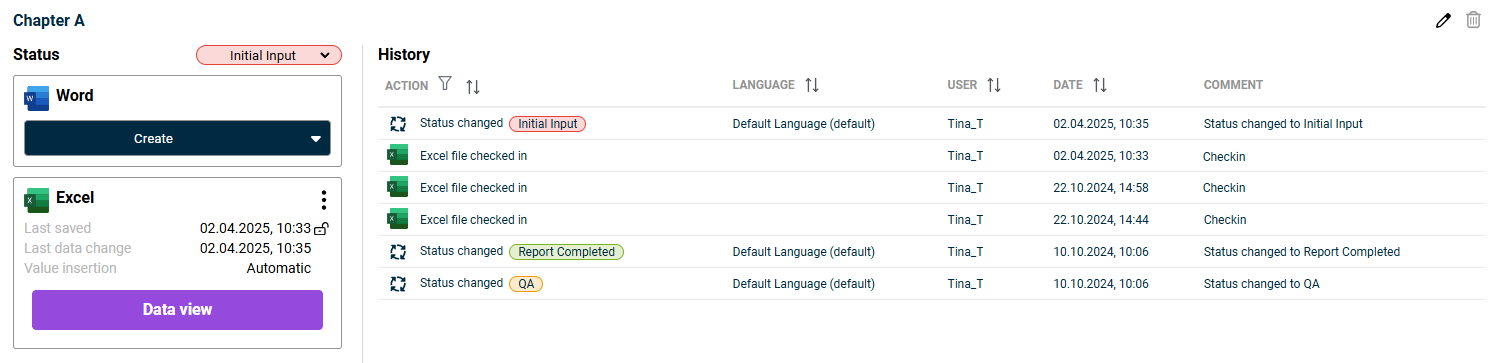Click the 'Value insertion' label

[x=70, y=268]
